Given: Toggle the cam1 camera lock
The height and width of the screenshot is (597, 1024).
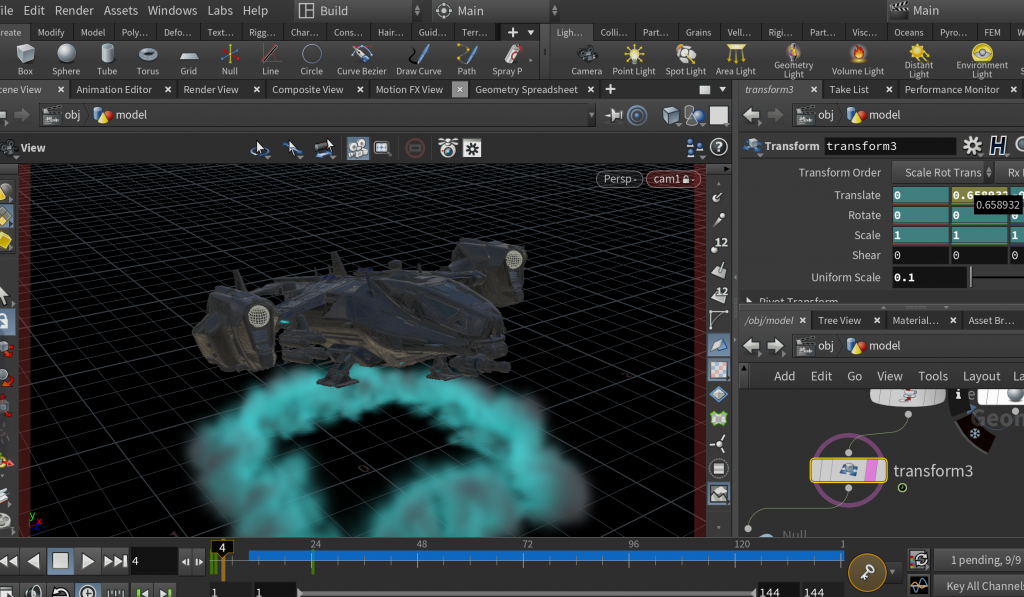Looking at the screenshot, I should [x=686, y=179].
